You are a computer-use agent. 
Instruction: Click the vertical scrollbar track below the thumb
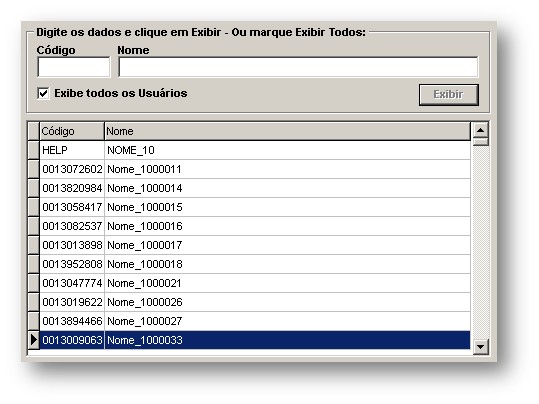(480, 242)
